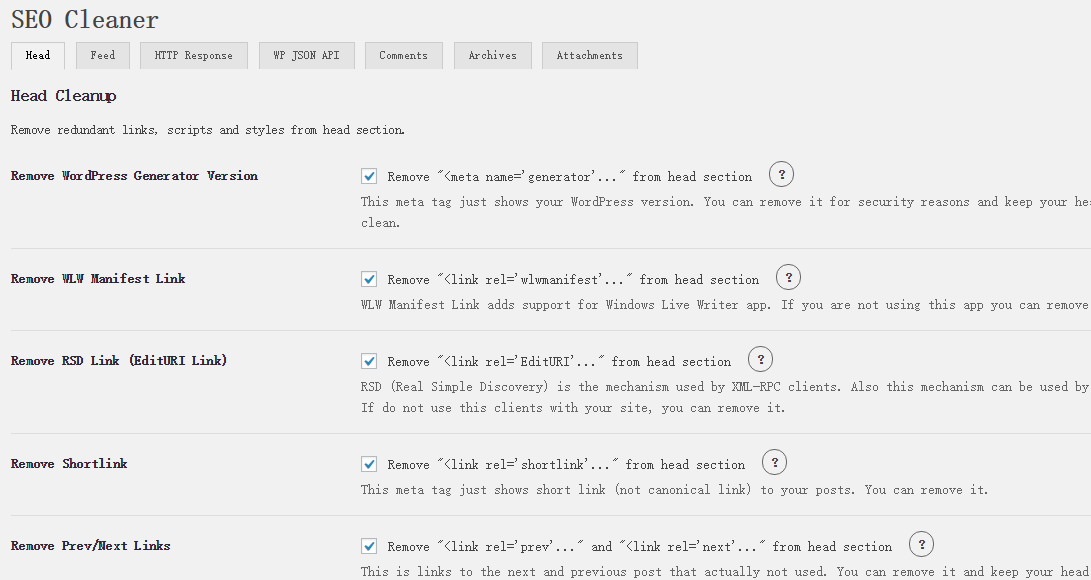This screenshot has height=580, width=1091.
Task: Click help icon beside WLW Manifest option
Action: click(788, 278)
